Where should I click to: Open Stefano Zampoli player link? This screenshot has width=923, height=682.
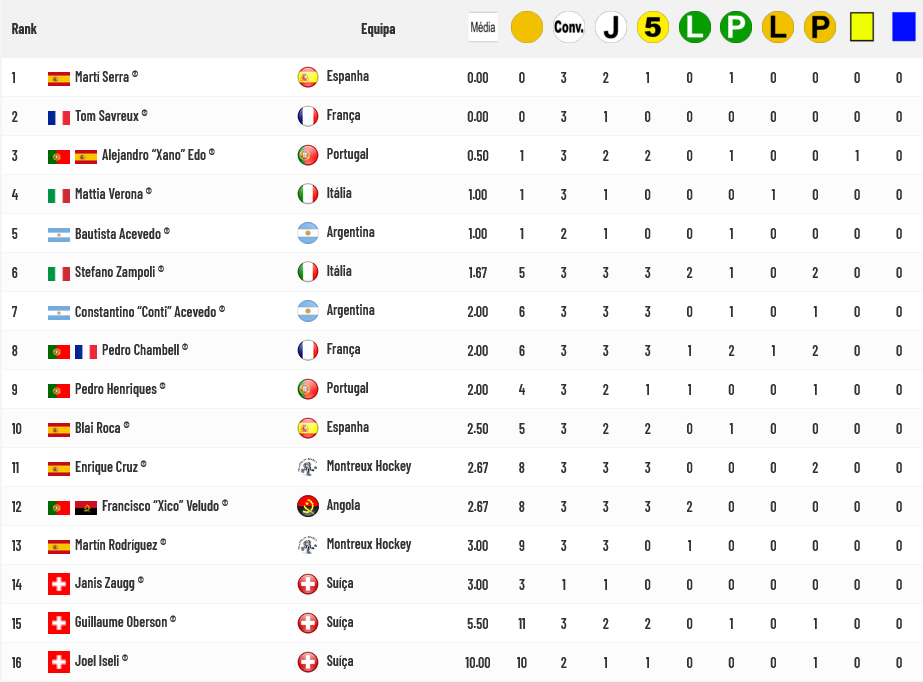click(x=114, y=272)
